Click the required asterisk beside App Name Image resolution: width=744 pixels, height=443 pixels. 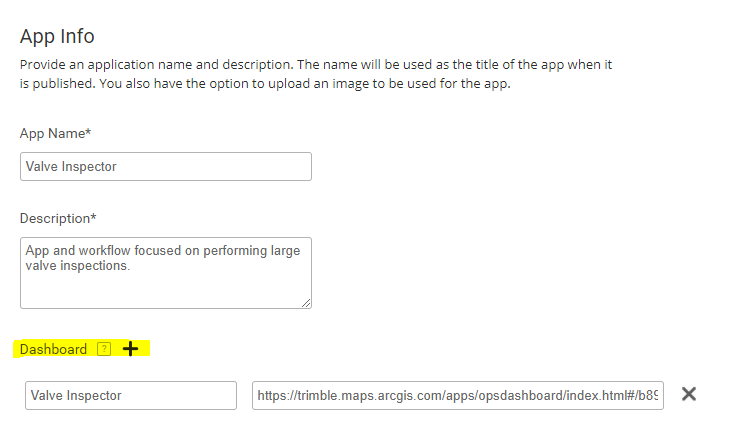point(92,131)
